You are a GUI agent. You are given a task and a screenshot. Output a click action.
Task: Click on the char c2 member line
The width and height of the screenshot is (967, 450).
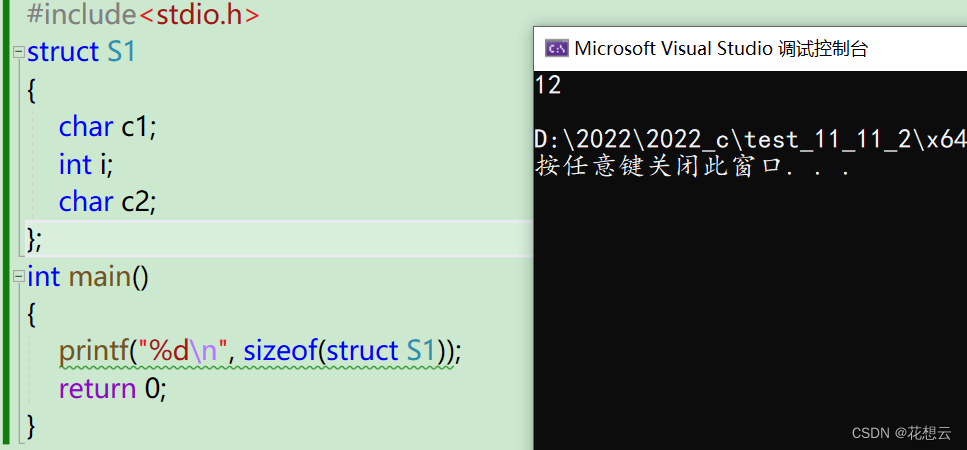pos(108,202)
